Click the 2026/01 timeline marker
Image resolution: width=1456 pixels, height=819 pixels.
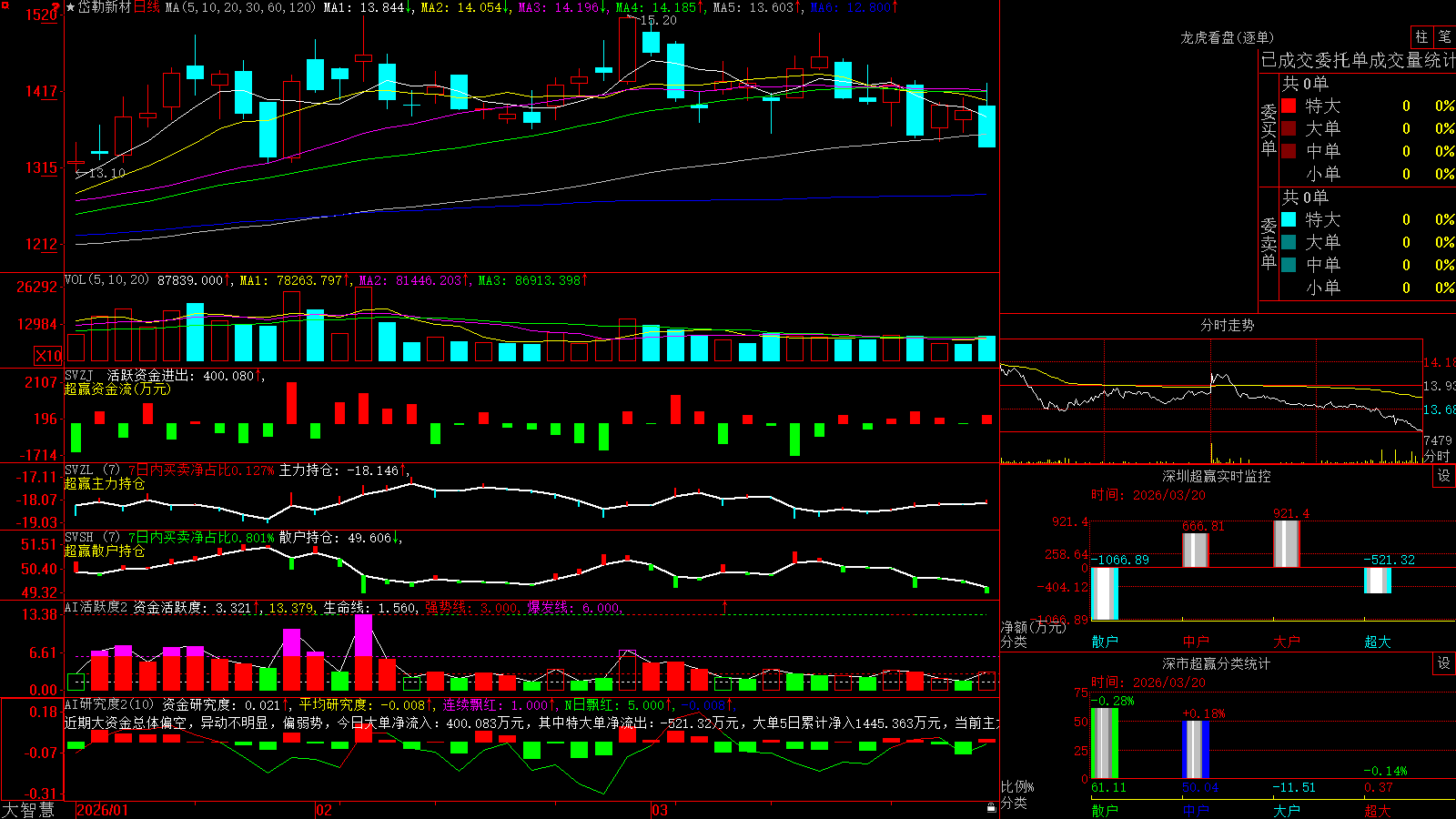[103, 810]
